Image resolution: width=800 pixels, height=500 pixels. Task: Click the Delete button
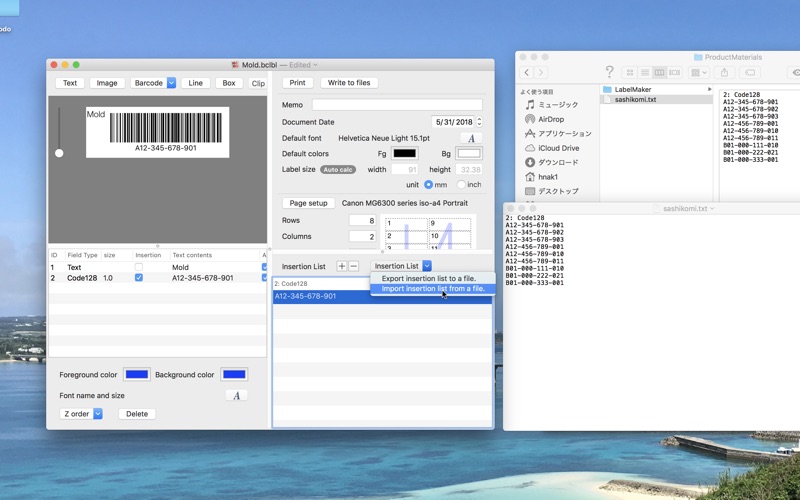(137, 414)
